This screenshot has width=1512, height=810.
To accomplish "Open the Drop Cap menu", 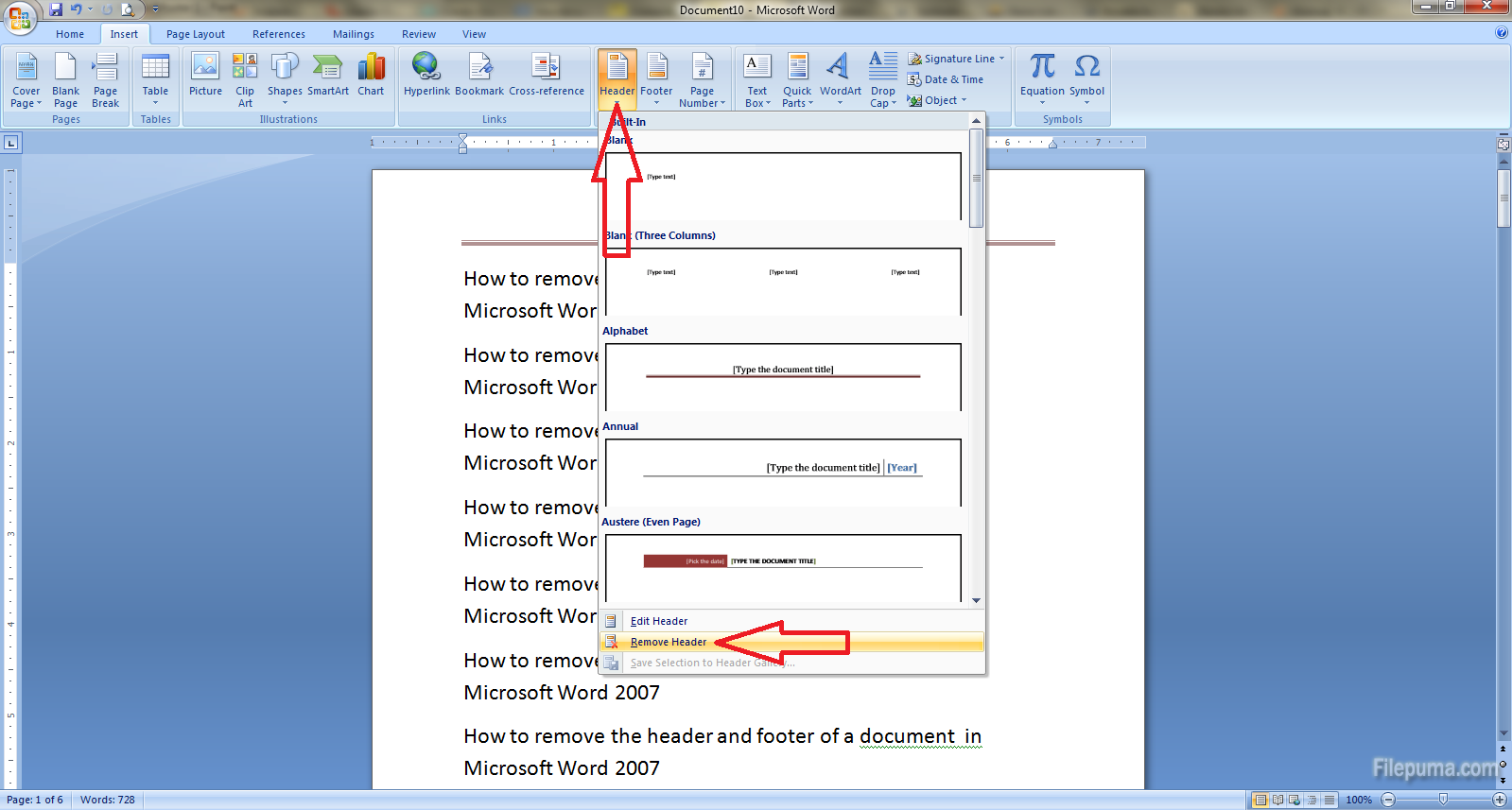I will click(x=883, y=80).
